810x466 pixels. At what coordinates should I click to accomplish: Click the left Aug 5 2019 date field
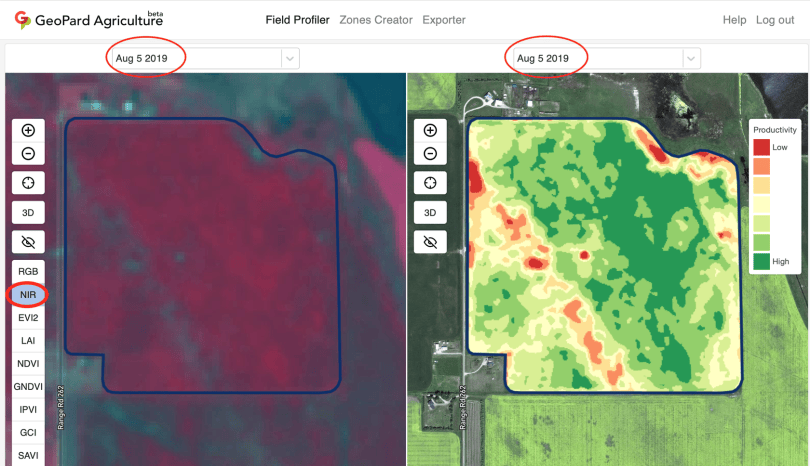(x=206, y=58)
